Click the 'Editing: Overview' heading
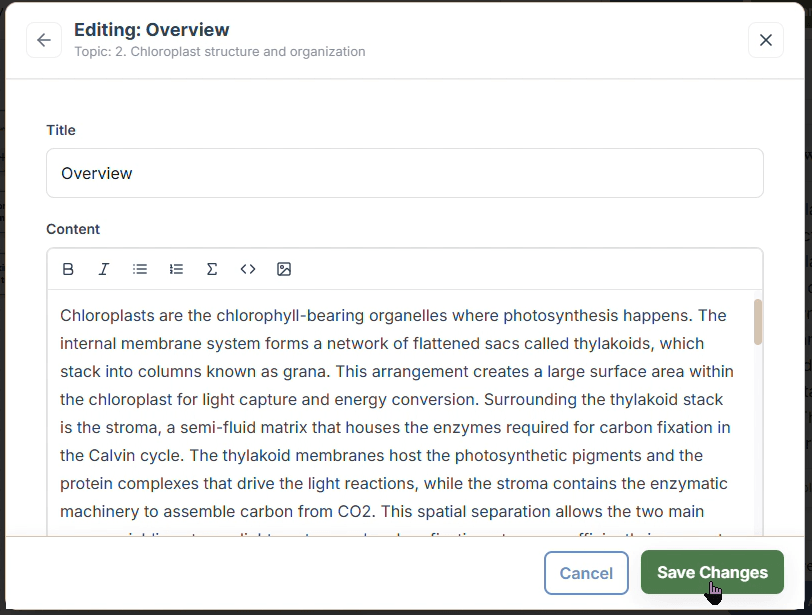 pos(151,30)
